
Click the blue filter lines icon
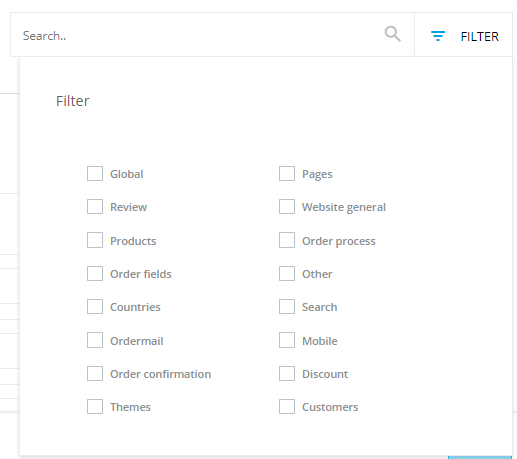(x=438, y=36)
